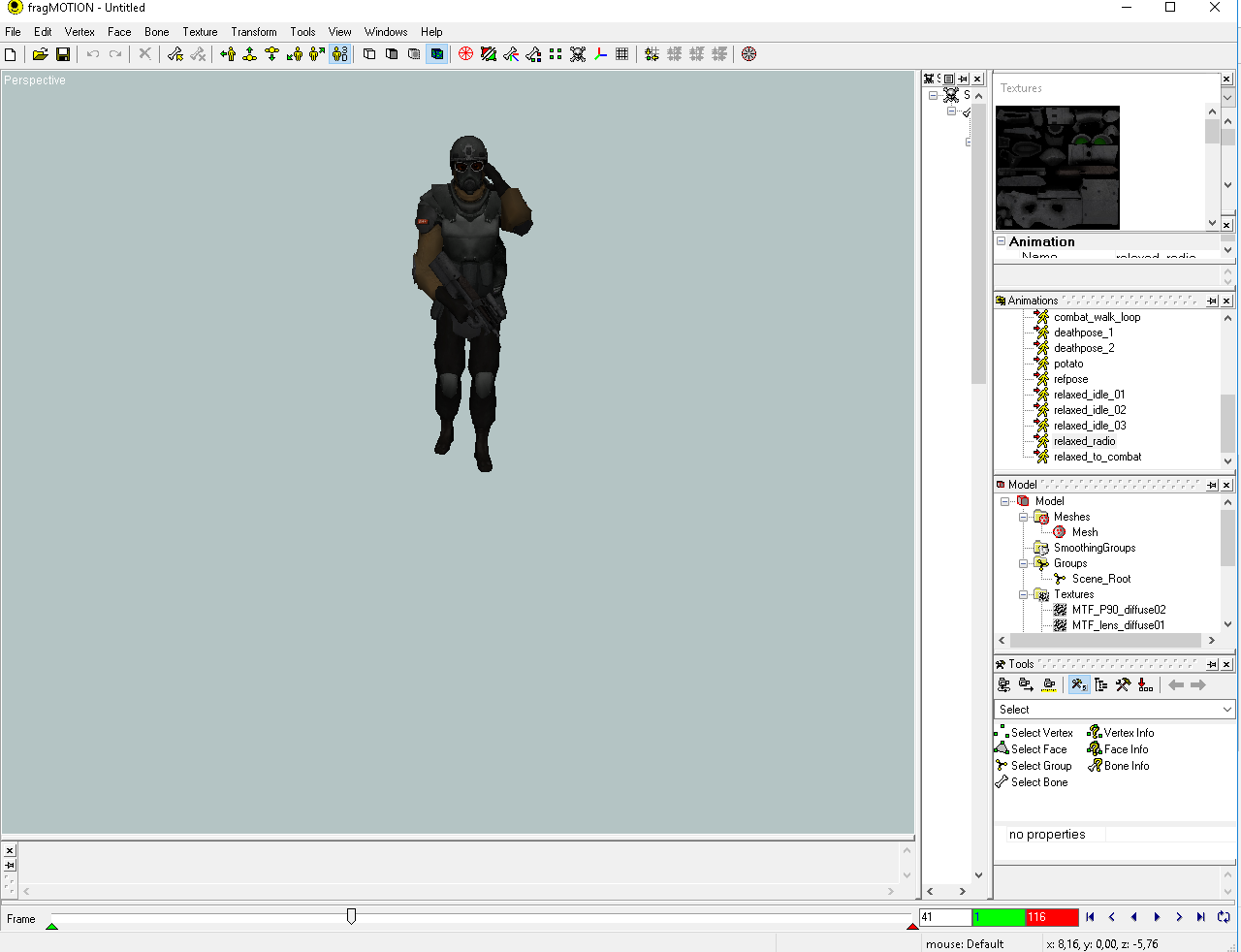Viewport: 1241px width, 952px height.
Task: Choose the Face Info tool
Action: point(1118,749)
